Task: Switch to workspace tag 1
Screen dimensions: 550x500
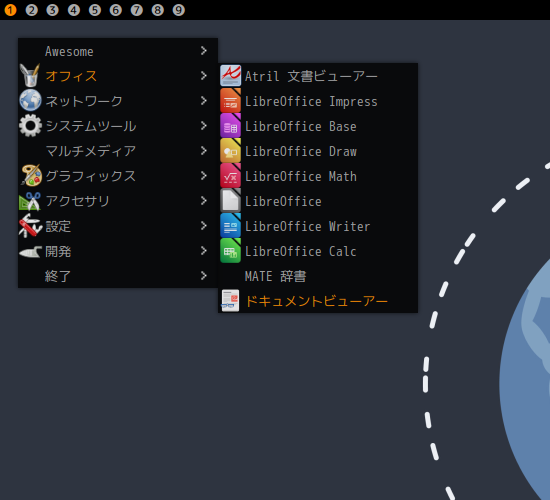Action: point(11,10)
